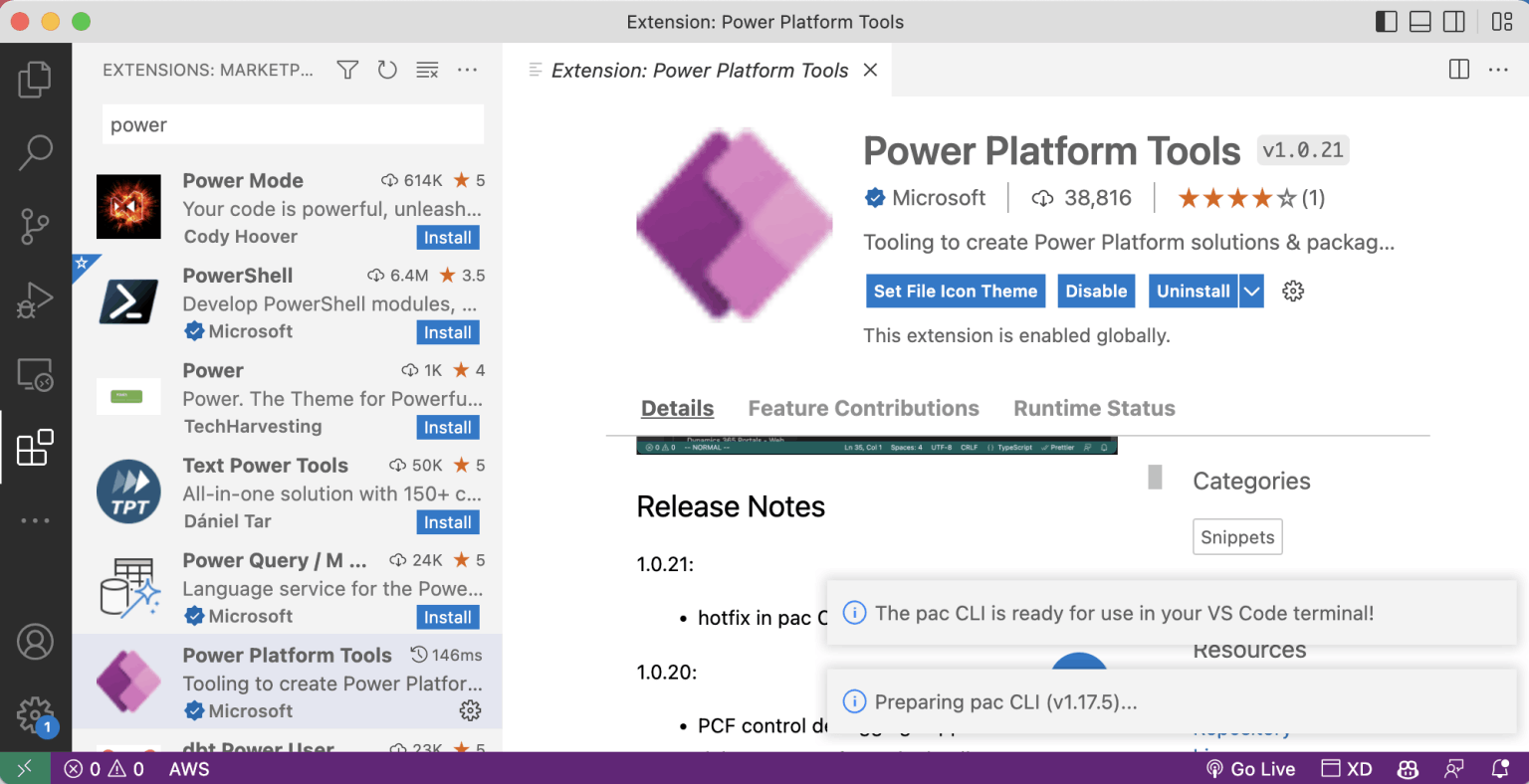Image resolution: width=1529 pixels, height=784 pixels.
Task: Open the editor's More Actions menu
Action: tap(1499, 70)
